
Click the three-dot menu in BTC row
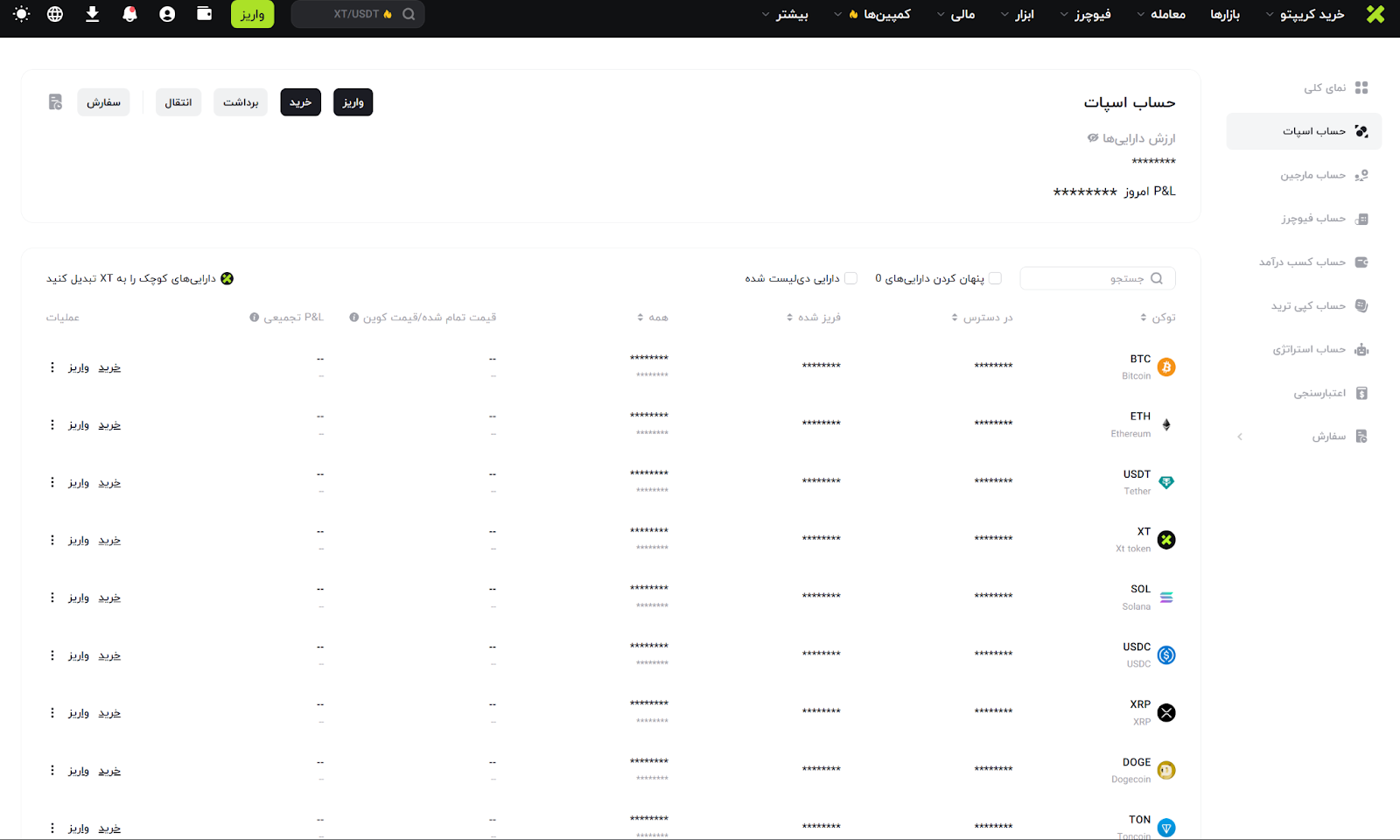pos(52,367)
